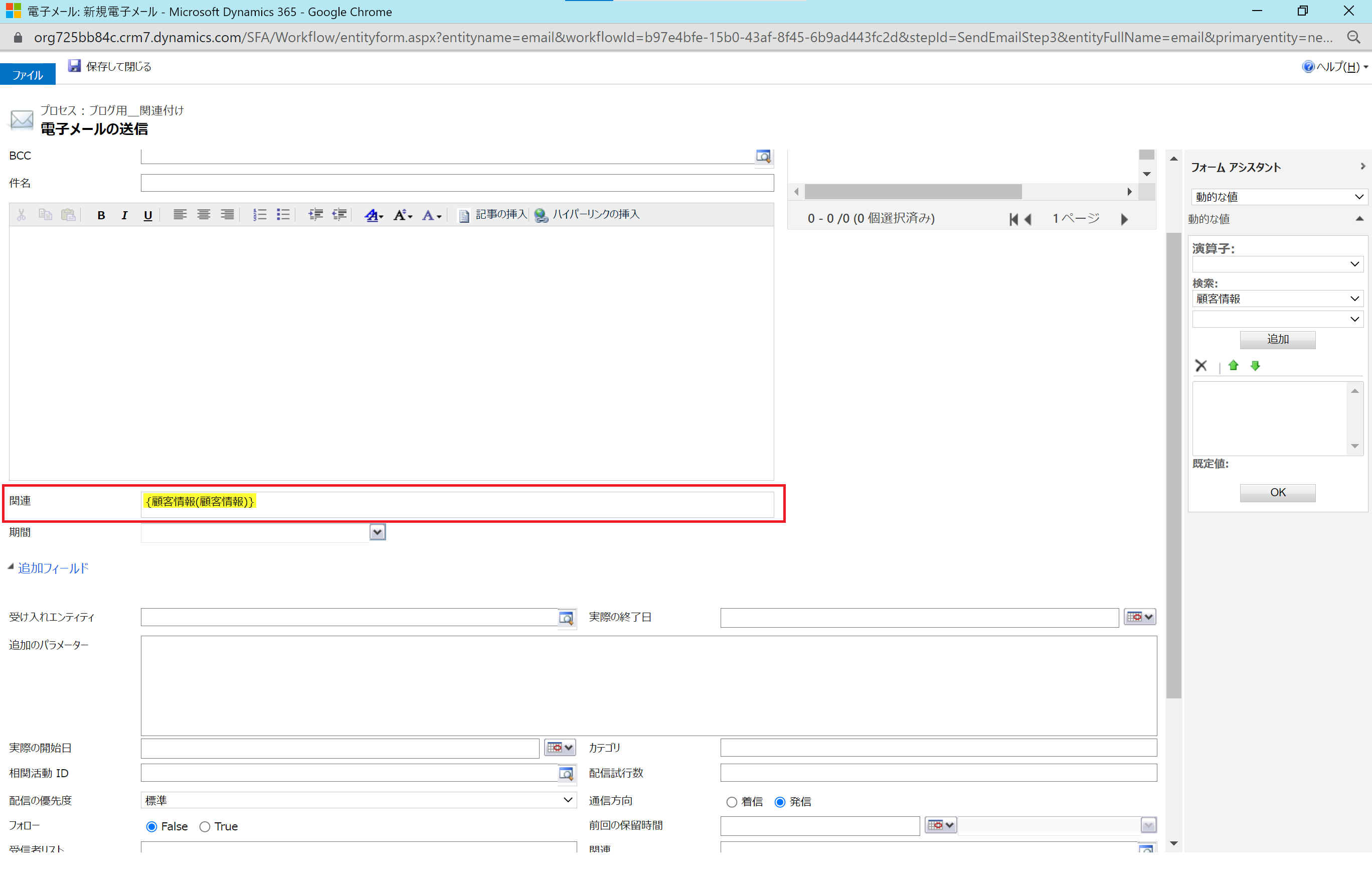
Task: Click 記事の挿入 toolbar button
Action: pos(492,215)
